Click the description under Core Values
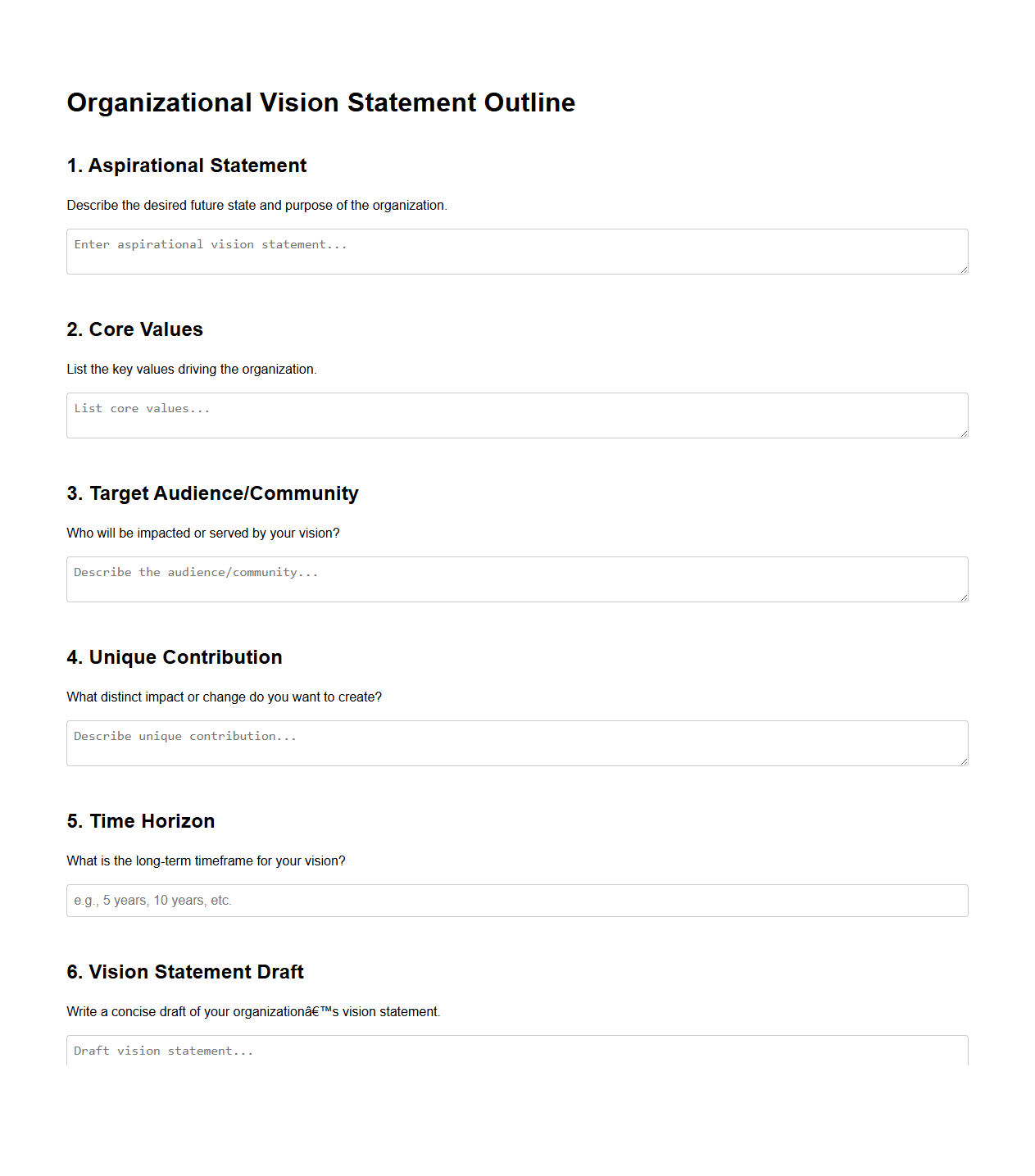This screenshot has height=1176, width=1035. click(x=192, y=369)
